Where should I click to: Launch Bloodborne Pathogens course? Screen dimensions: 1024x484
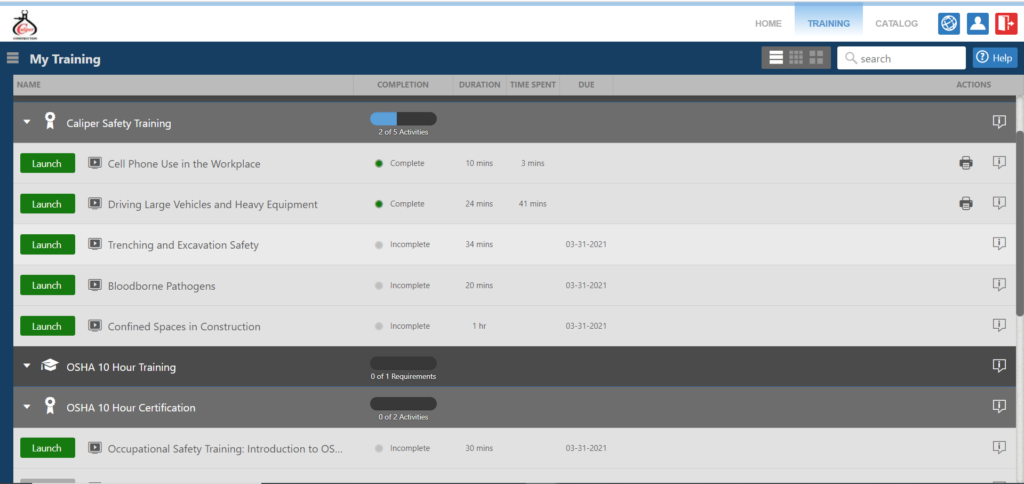[x=47, y=285]
